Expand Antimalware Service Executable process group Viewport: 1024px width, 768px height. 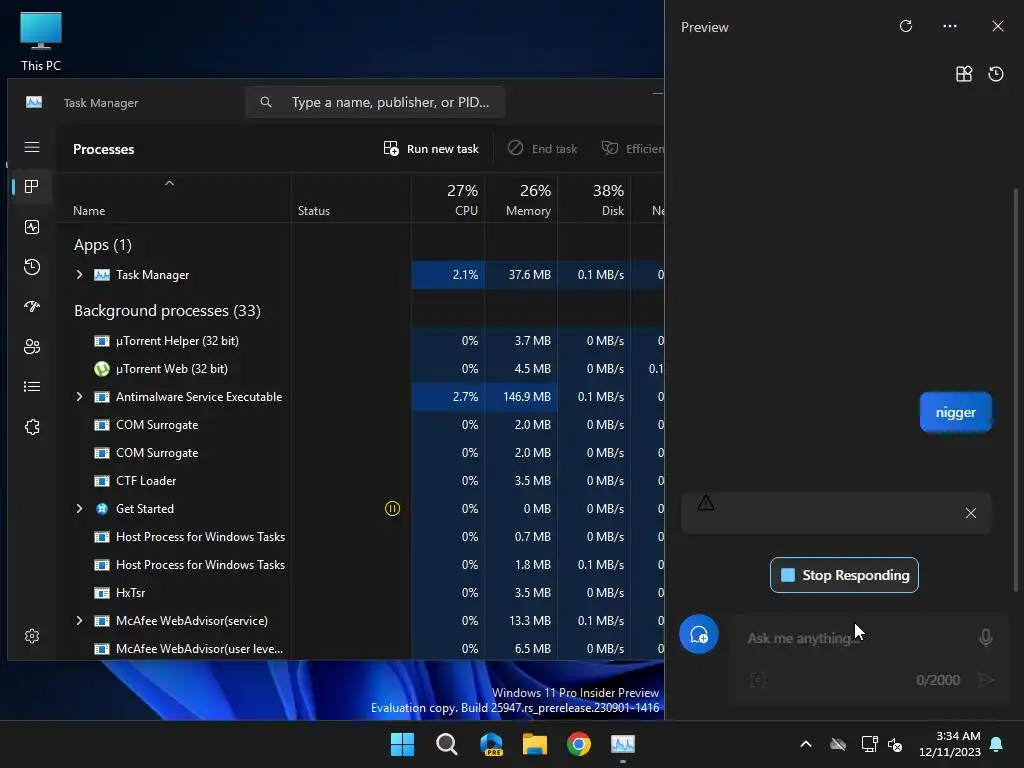(80, 397)
